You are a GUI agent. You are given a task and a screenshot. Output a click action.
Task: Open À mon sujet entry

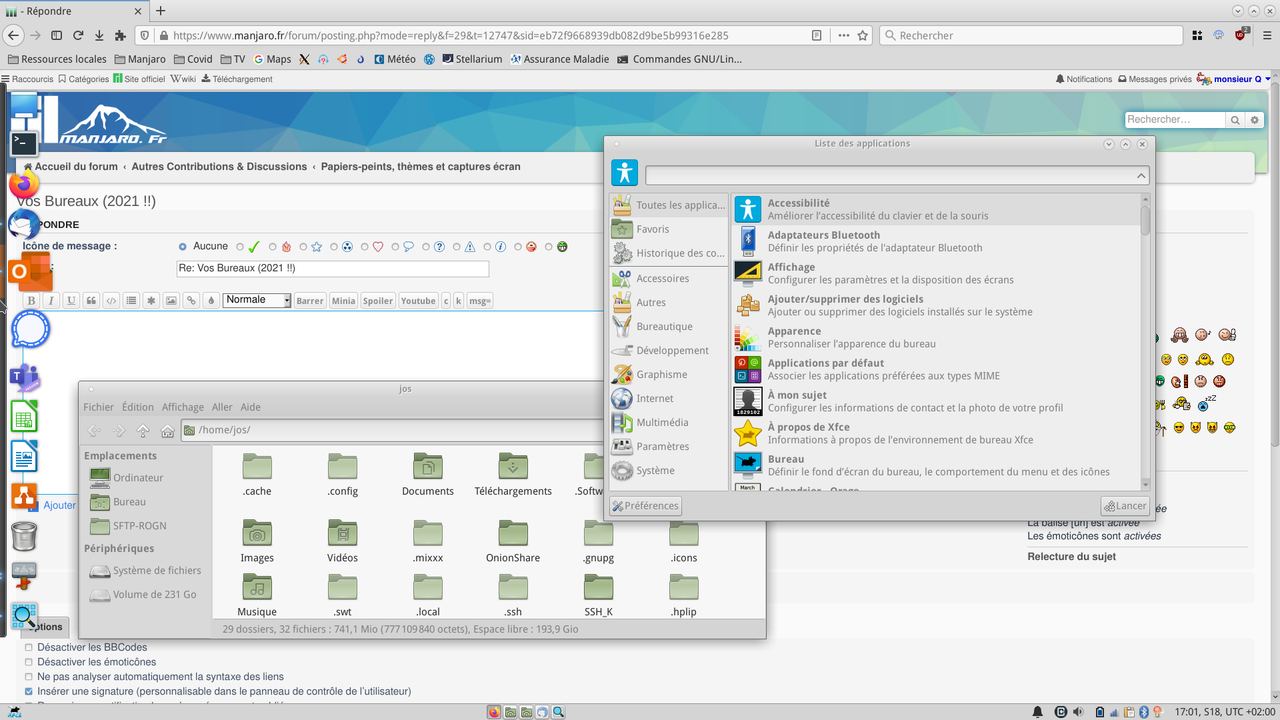[x=938, y=401]
